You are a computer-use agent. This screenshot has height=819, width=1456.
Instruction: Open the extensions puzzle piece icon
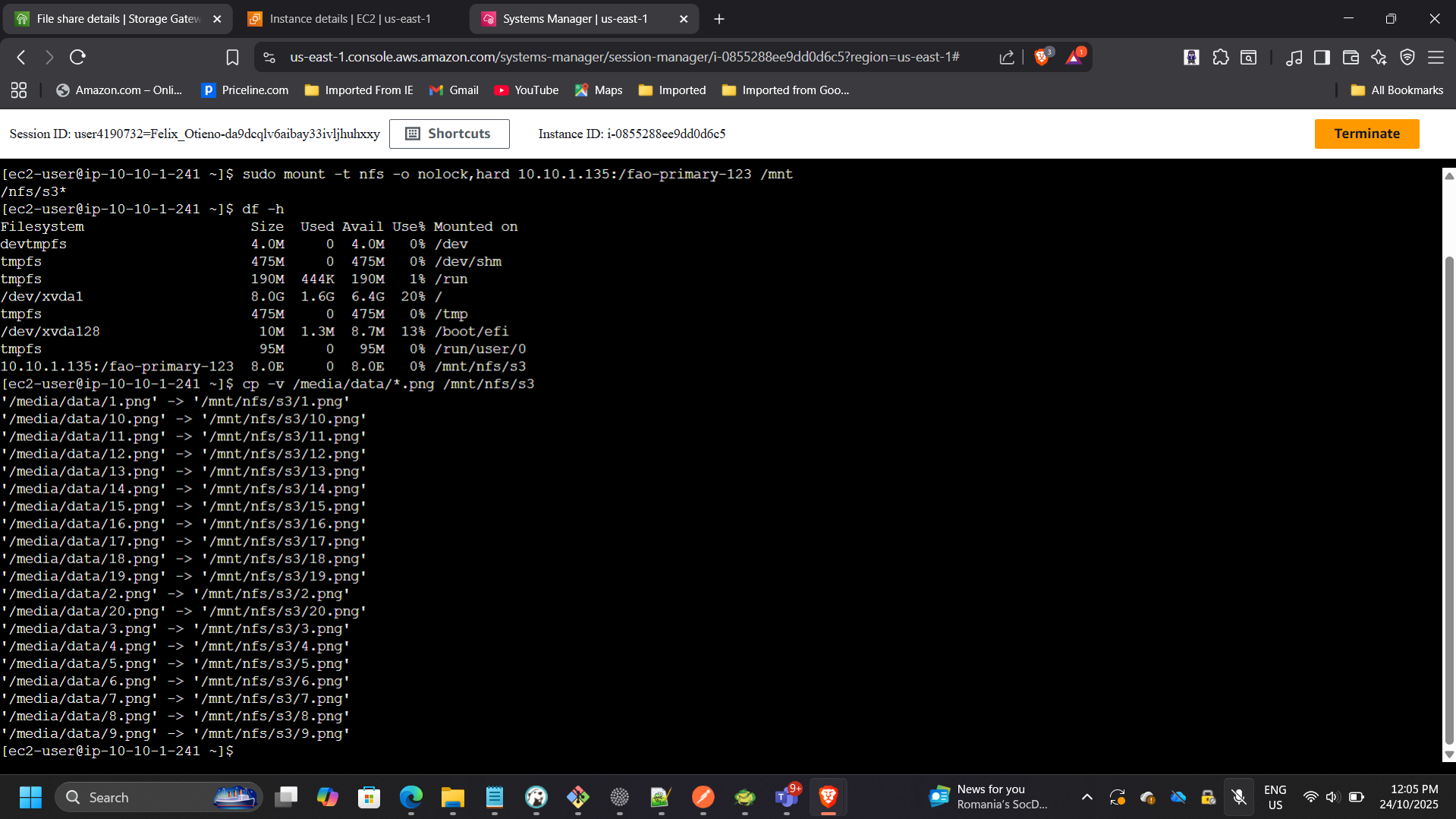(x=1221, y=56)
